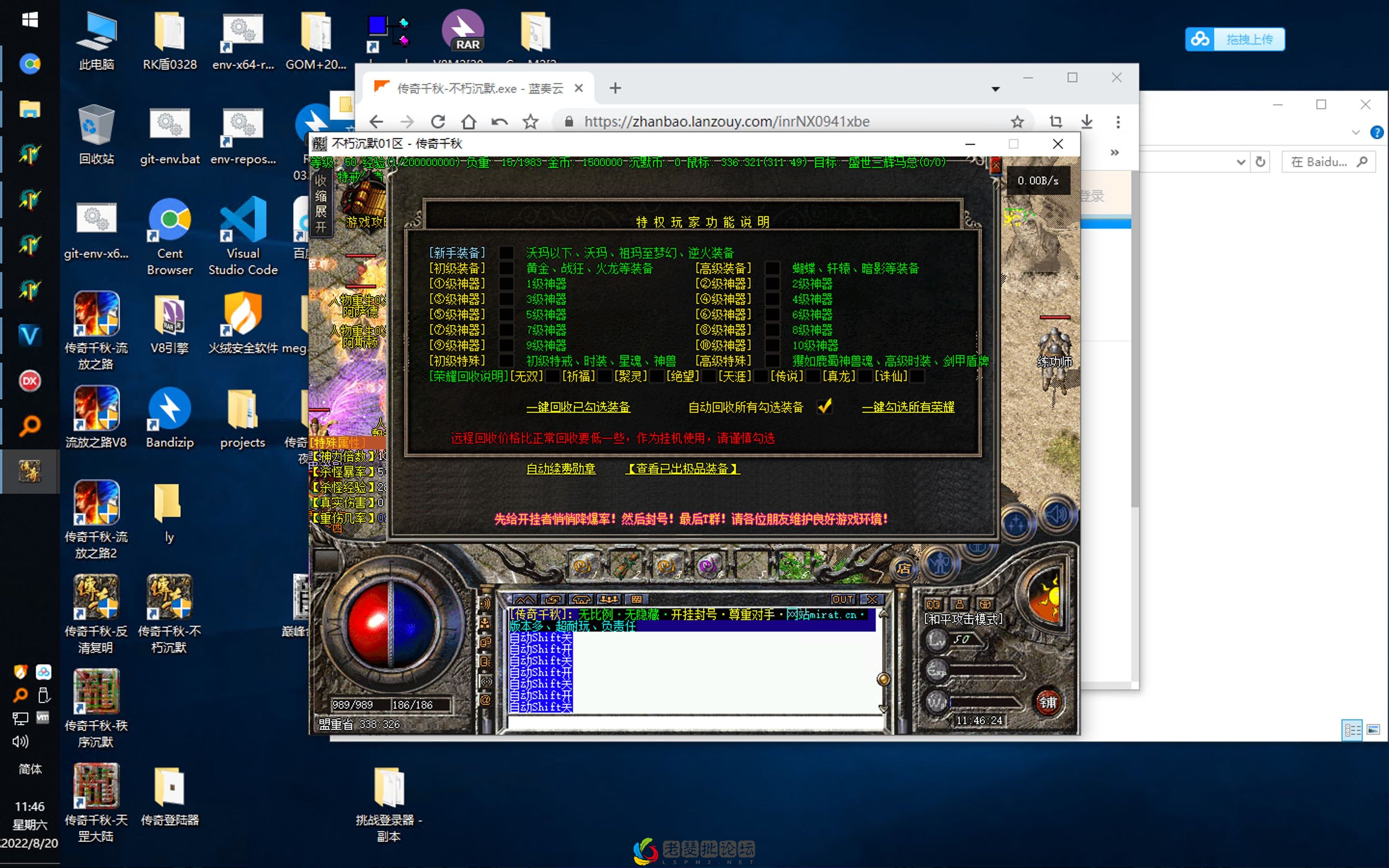
Task: Click the 店 shop round button
Action: pyautogui.click(x=903, y=569)
